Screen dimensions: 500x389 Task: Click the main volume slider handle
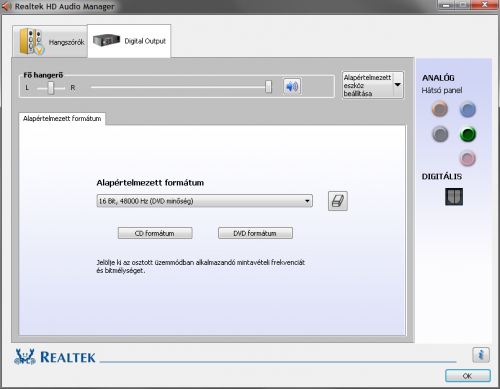point(268,87)
